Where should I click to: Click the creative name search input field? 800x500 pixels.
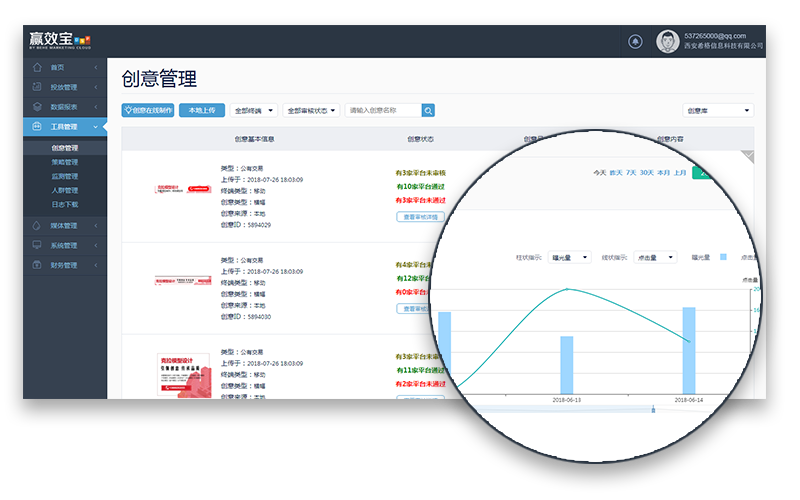click(x=382, y=111)
